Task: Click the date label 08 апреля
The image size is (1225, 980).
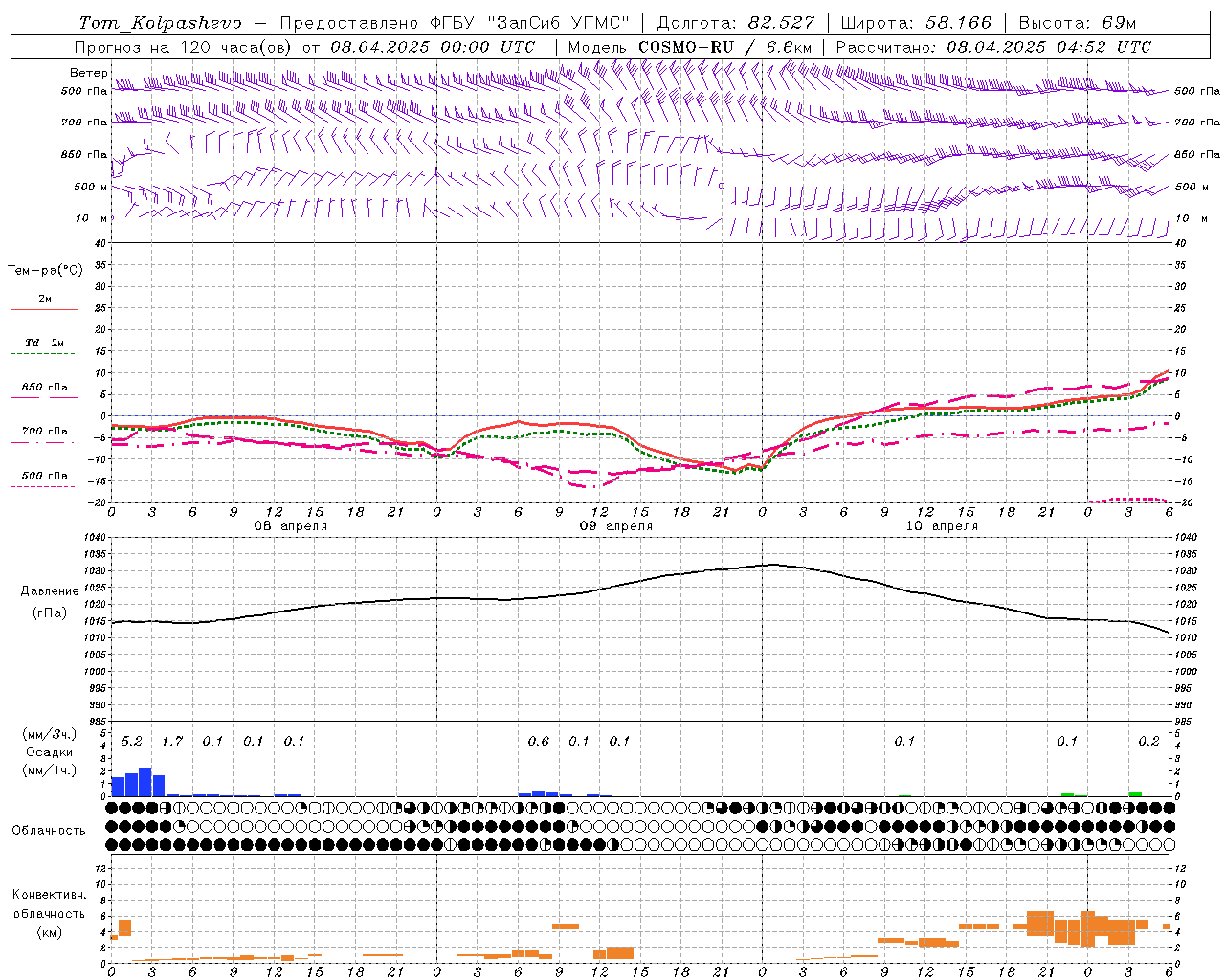Action: tap(290, 526)
